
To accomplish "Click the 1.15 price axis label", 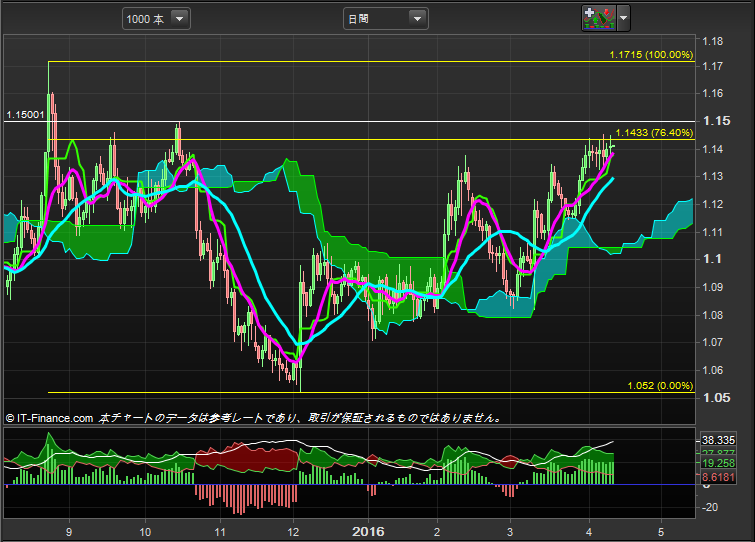I will point(716,121).
